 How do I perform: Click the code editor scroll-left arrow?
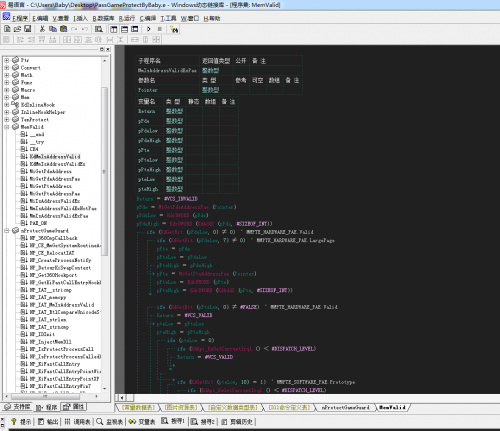(122, 397)
